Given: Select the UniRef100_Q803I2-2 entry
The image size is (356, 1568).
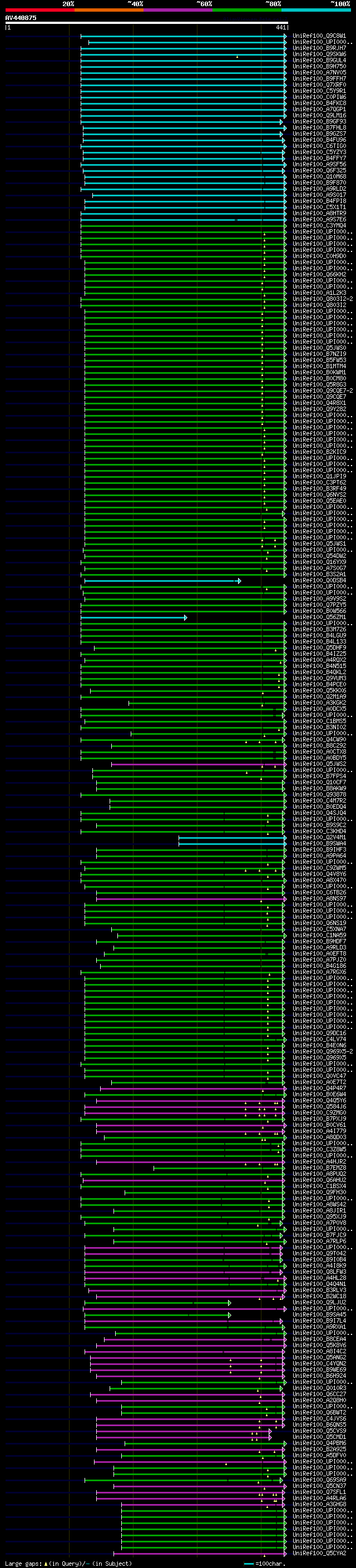Looking at the screenshot, I should [323, 299].
